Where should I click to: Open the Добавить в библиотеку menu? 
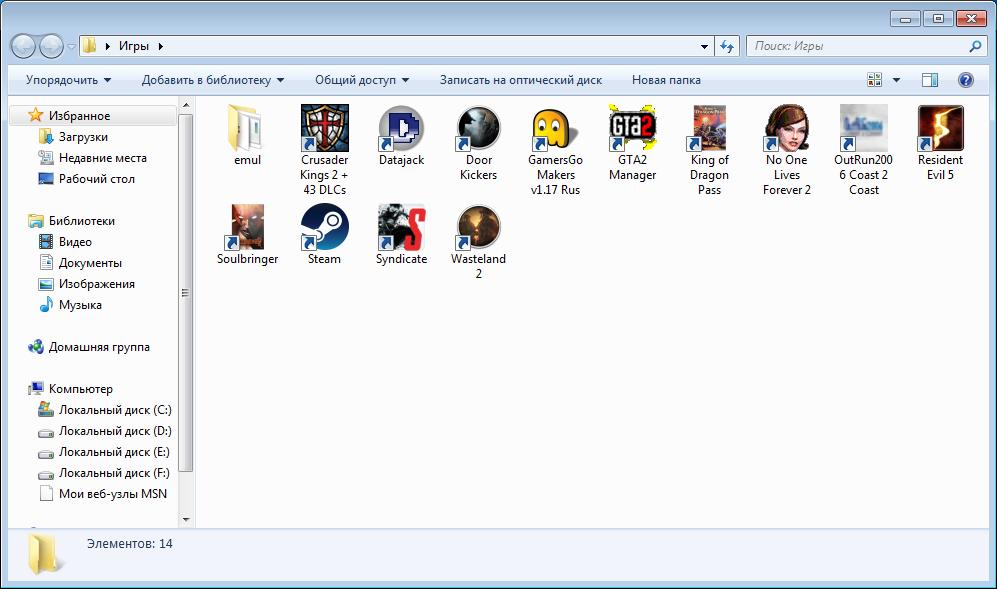[213, 80]
